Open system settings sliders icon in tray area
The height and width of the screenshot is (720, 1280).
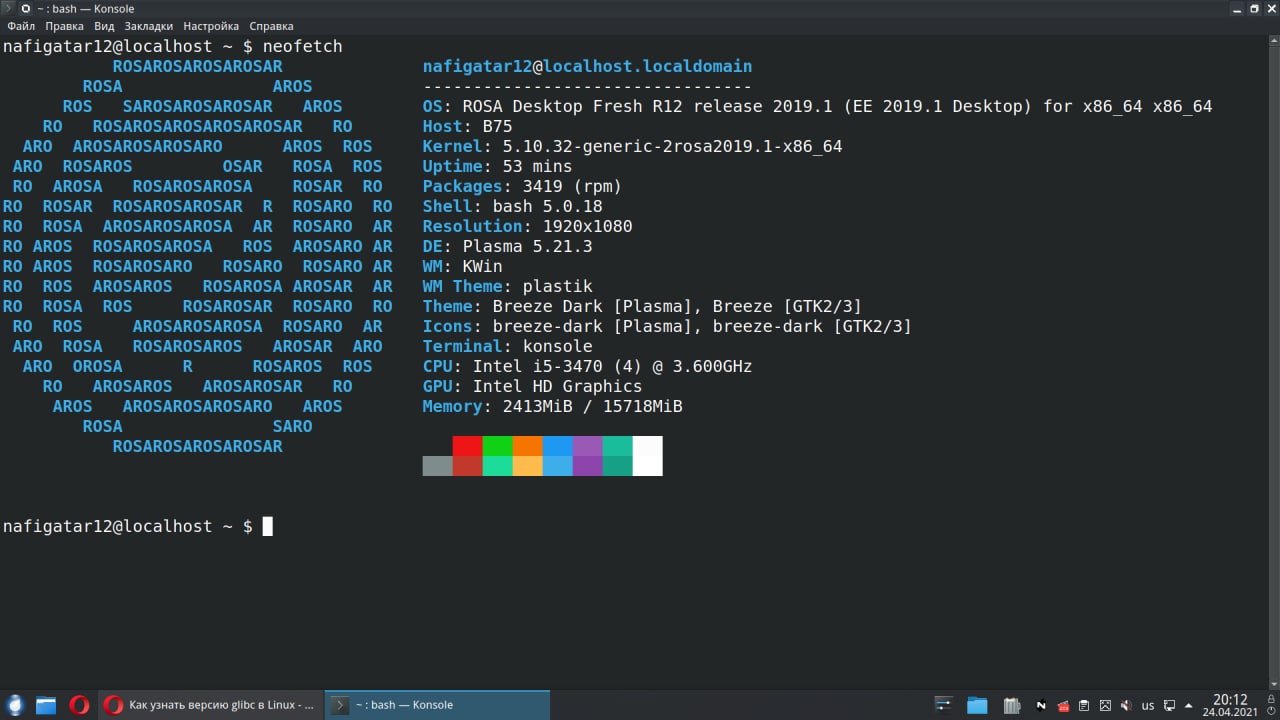pyautogui.click(x=943, y=705)
